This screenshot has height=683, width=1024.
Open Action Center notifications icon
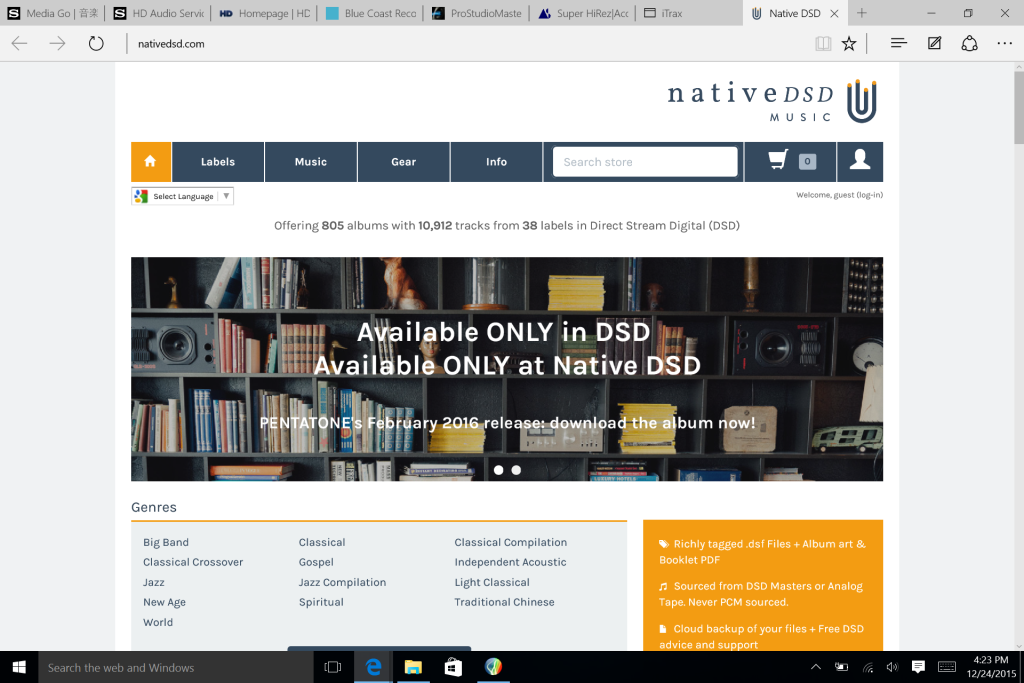pyautogui.click(x=918, y=667)
